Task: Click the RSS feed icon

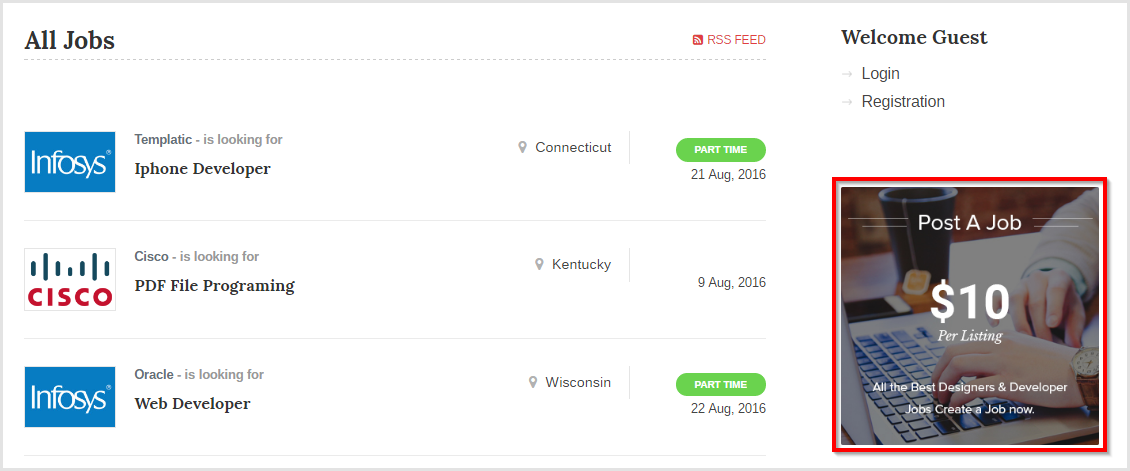Action: click(x=698, y=40)
